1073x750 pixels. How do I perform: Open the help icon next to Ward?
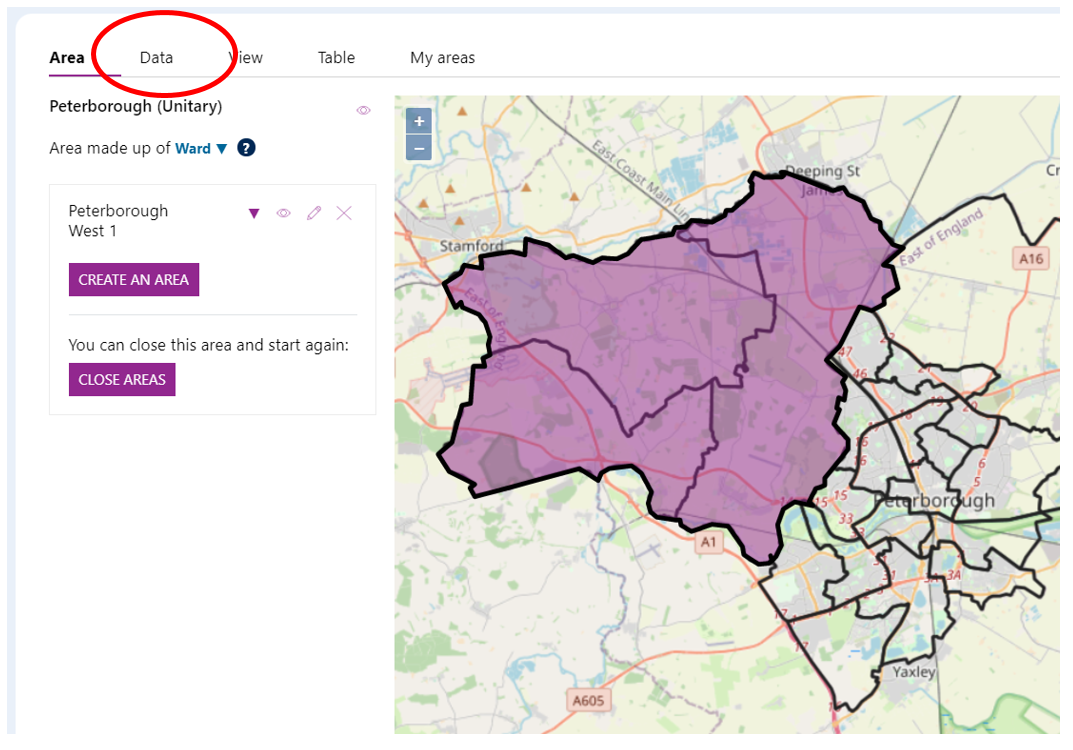tap(245, 147)
